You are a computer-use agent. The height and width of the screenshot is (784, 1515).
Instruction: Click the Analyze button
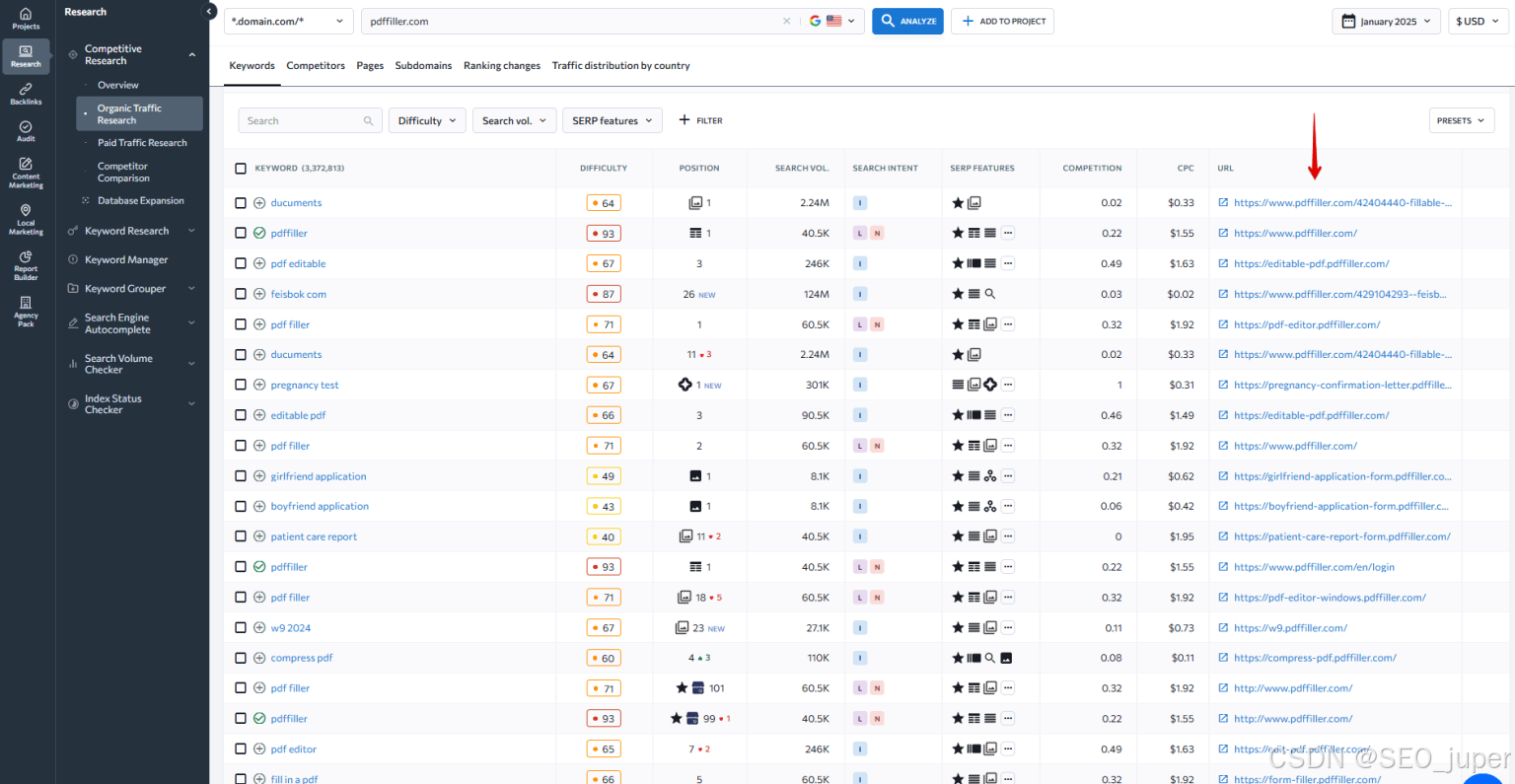pos(907,21)
